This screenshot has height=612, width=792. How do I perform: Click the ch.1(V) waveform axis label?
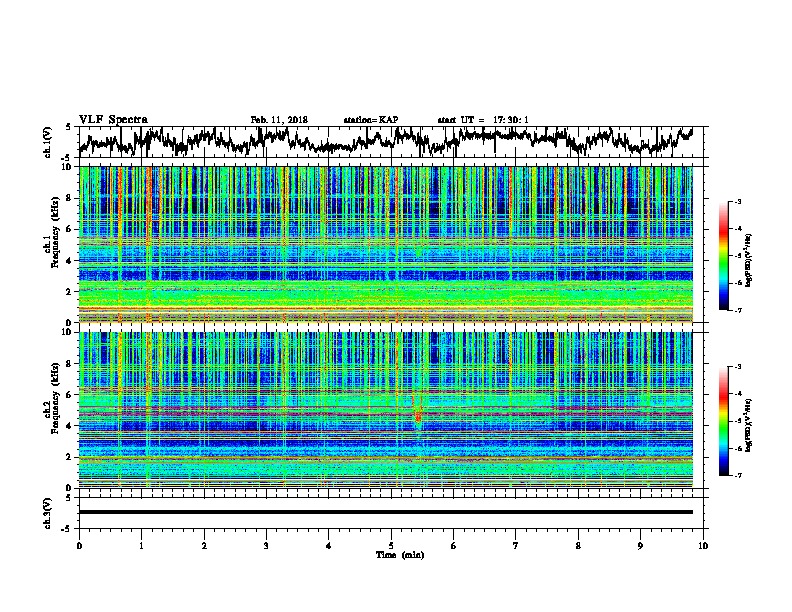click(x=48, y=142)
